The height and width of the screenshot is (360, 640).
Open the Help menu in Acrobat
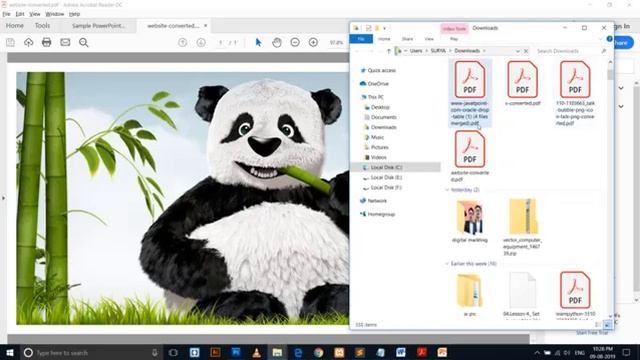click(x=74, y=14)
